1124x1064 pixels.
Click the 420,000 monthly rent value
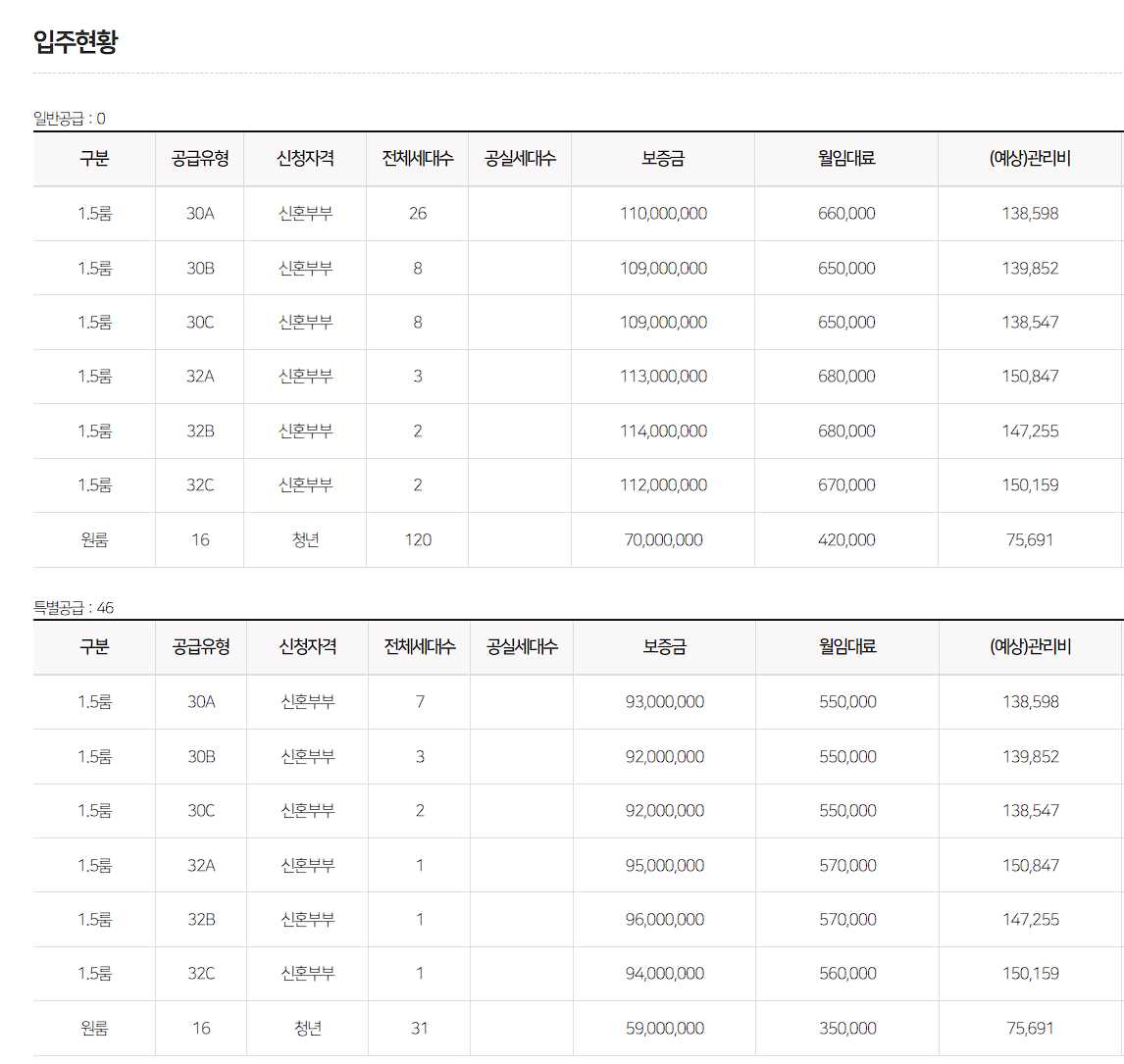coord(846,539)
